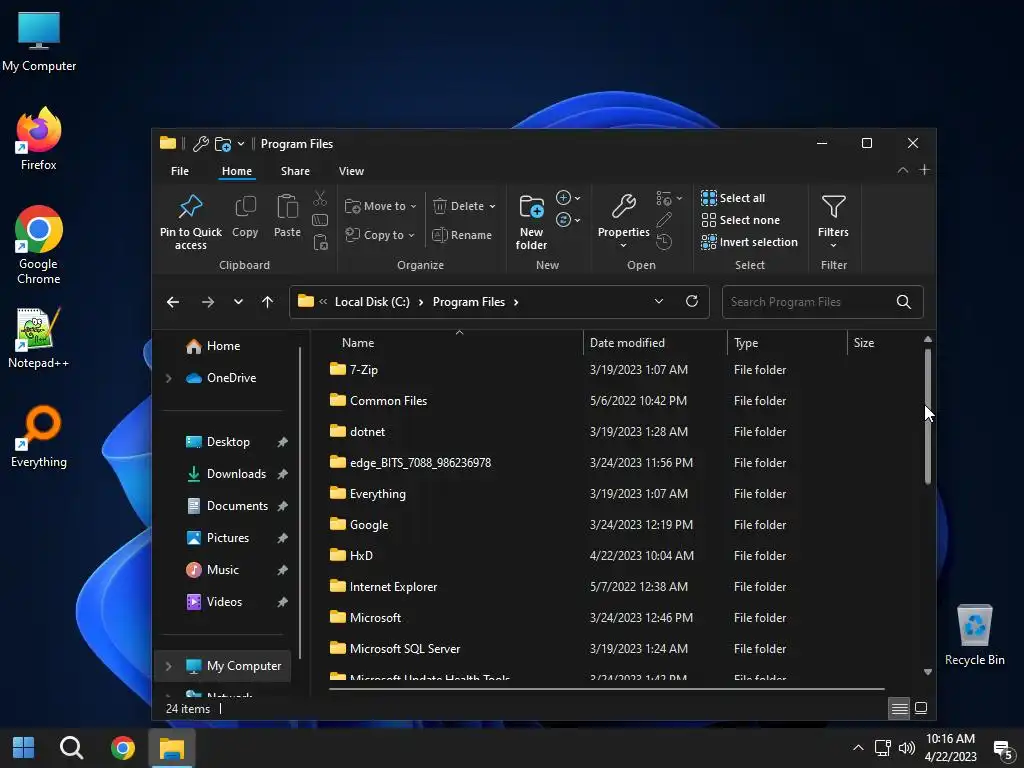Expand the Easy access dropdown
The width and height of the screenshot is (1024, 768).
click(x=568, y=220)
